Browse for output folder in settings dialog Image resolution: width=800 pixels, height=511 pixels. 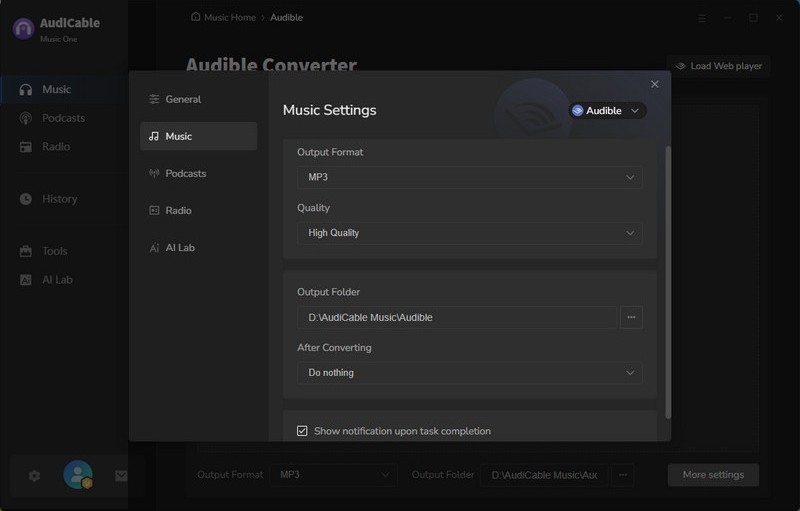click(631, 317)
